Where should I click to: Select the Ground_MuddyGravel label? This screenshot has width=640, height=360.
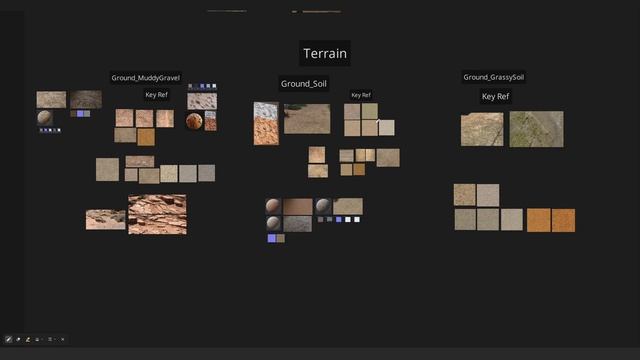(x=146, y=78)
